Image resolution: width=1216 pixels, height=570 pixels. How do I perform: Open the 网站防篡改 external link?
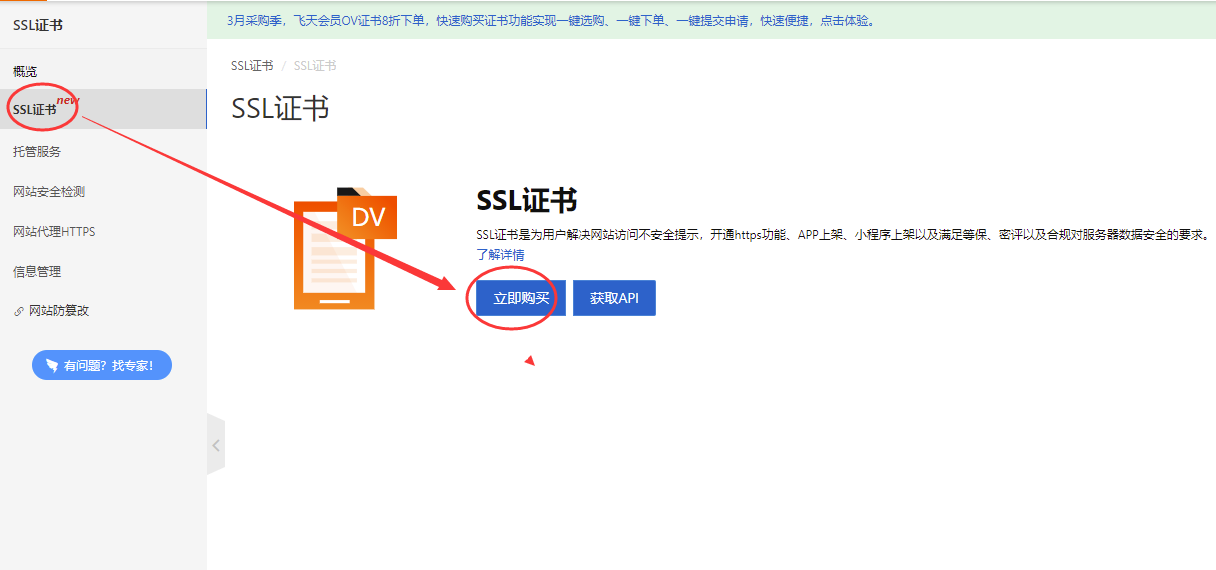coord(59,310)
